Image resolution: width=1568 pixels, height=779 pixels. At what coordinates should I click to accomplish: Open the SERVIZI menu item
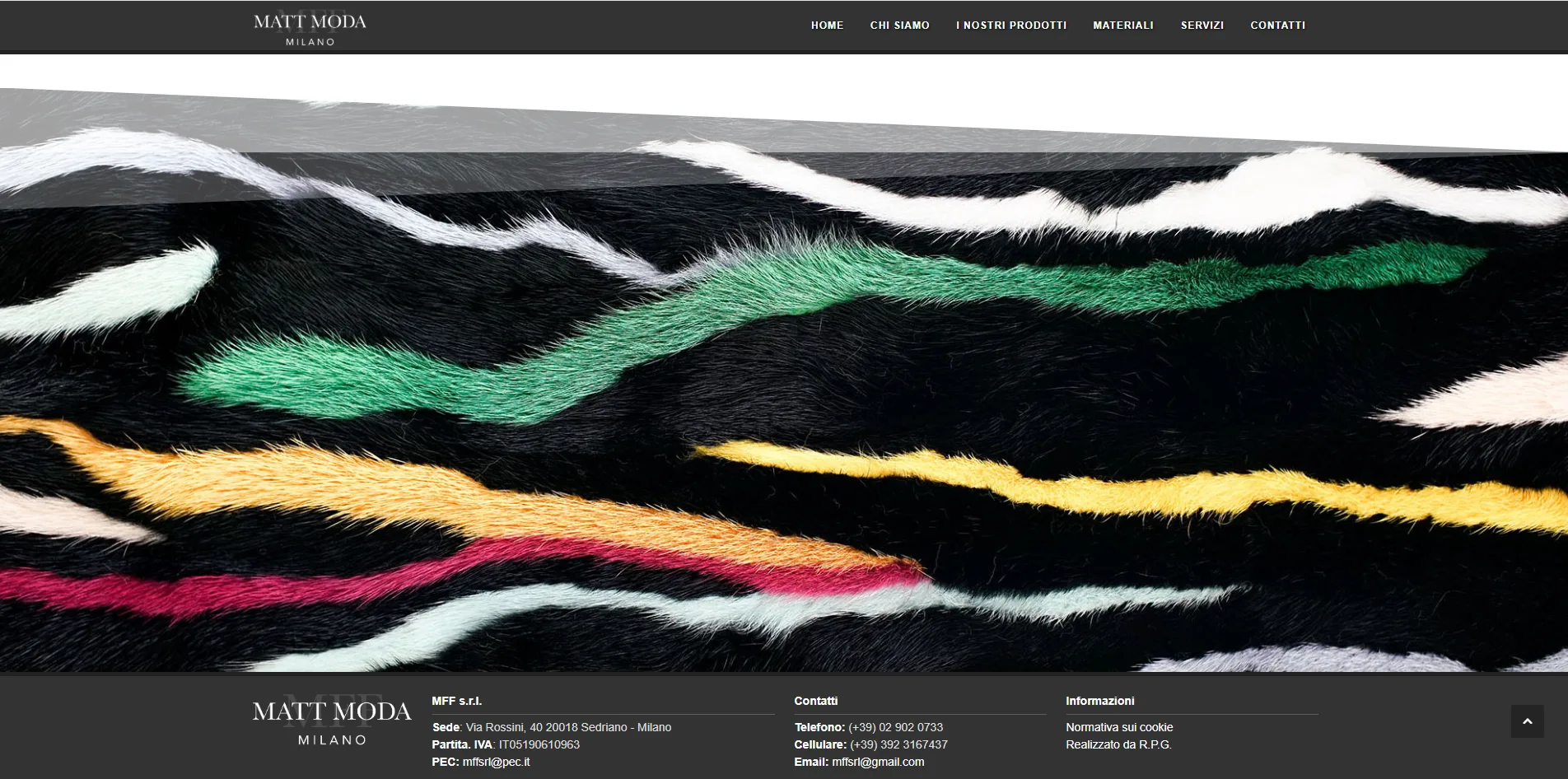click(1202, 26)
